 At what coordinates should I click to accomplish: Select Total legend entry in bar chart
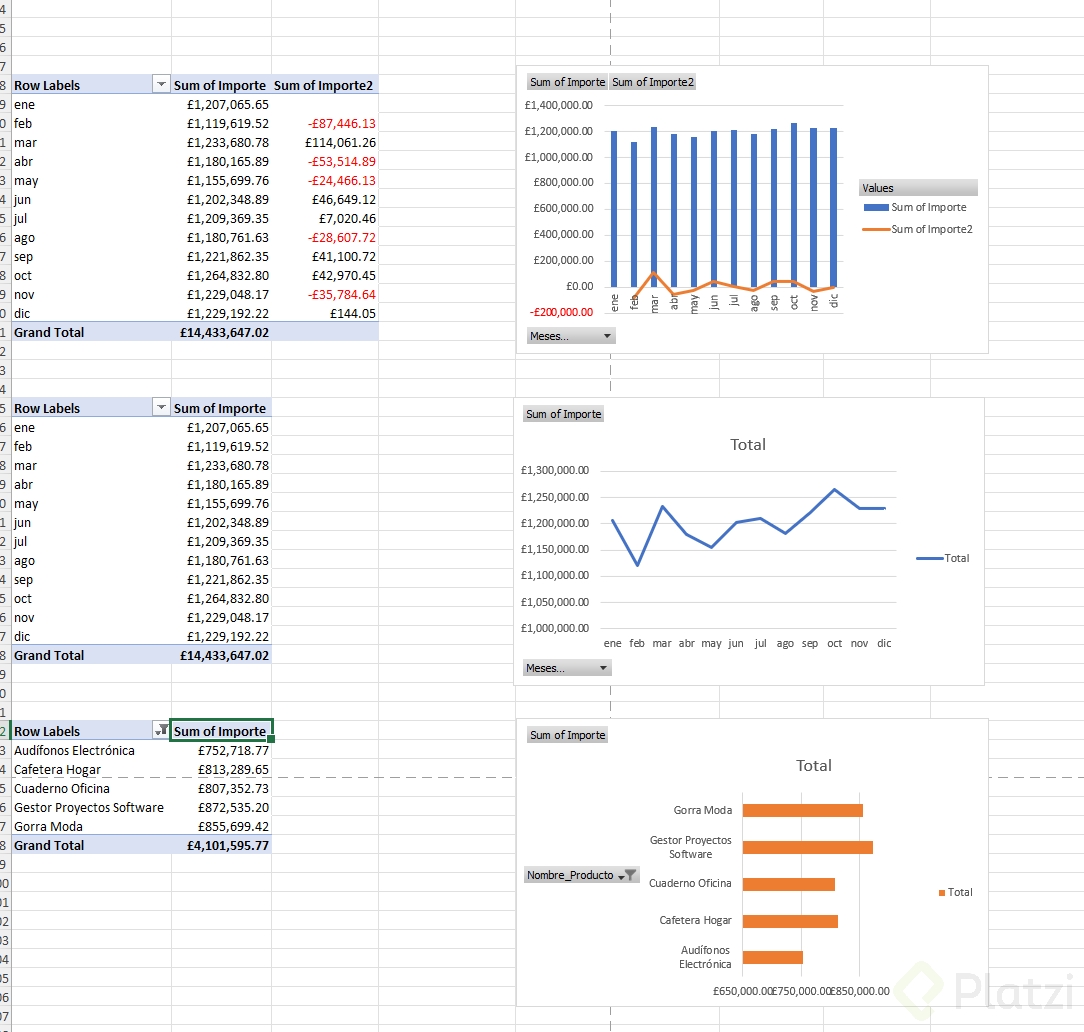(x=955, y=892)
